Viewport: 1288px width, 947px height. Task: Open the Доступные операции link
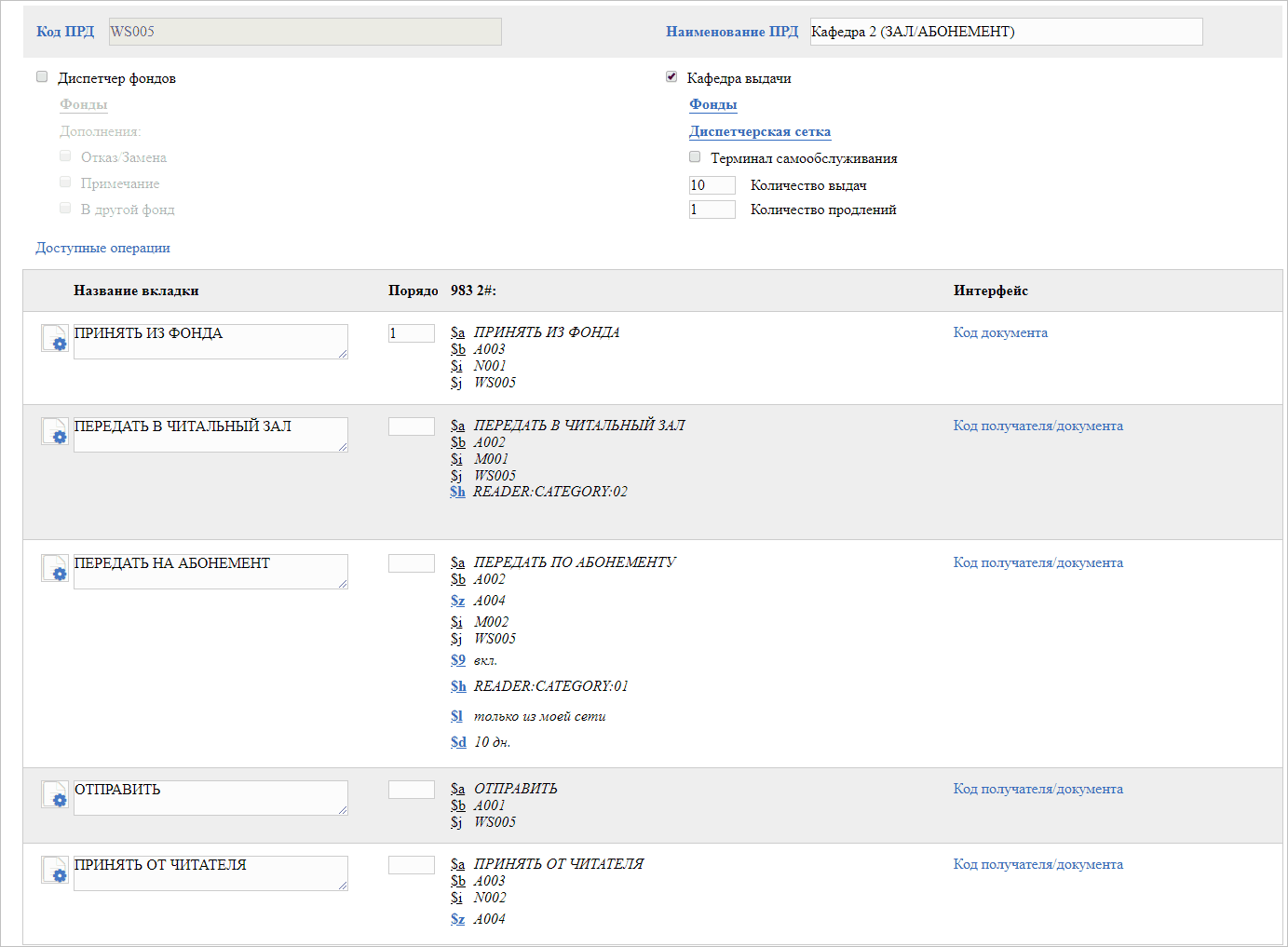coord(102,248)
